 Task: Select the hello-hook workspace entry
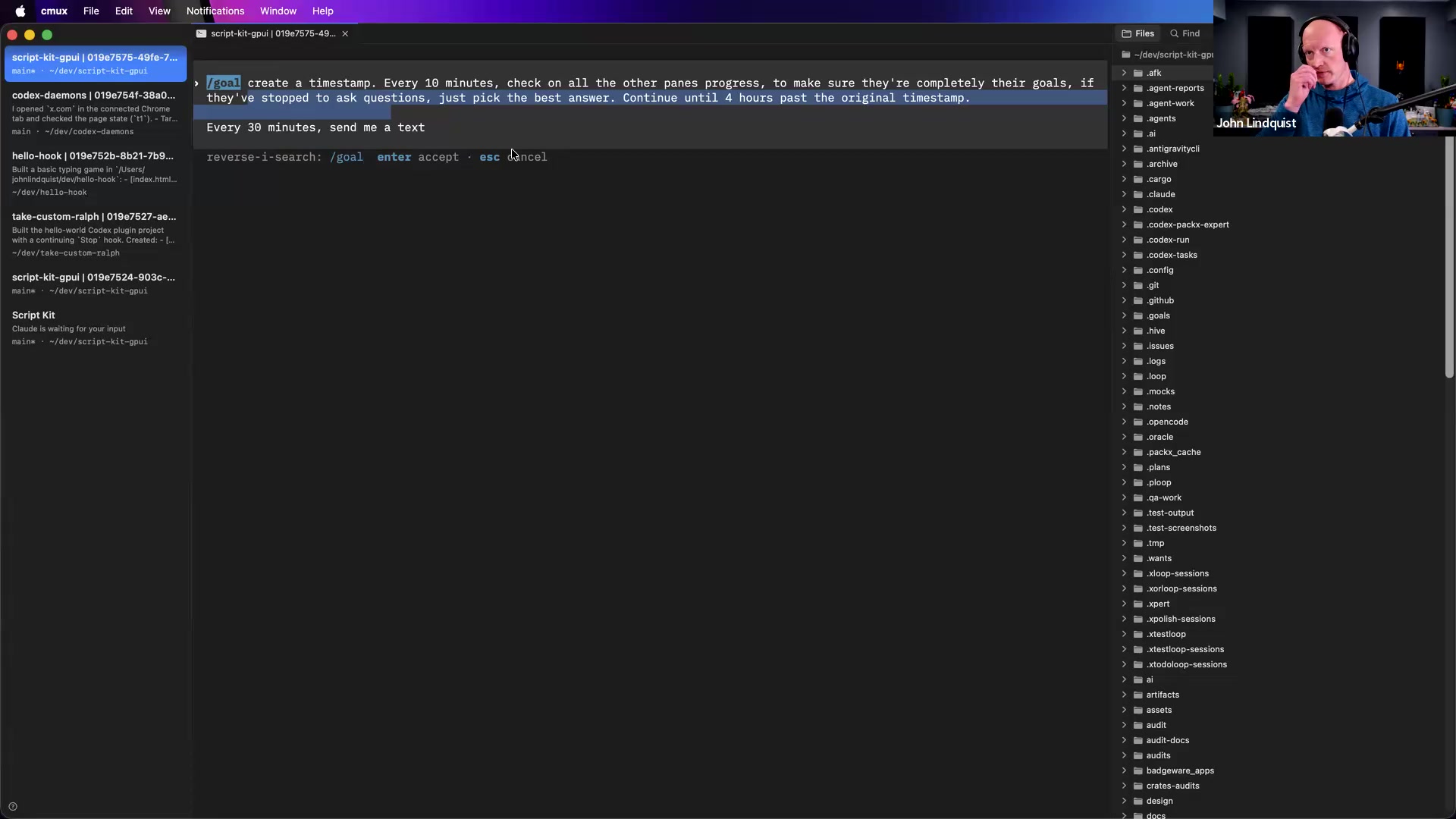(x=95, y=174)
